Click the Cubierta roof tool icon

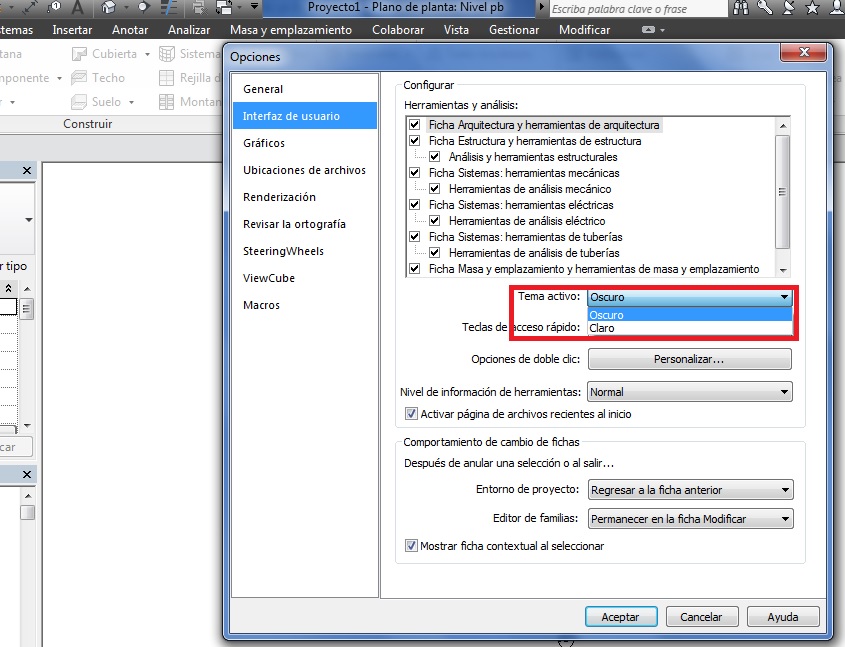(x=79, y=54)
